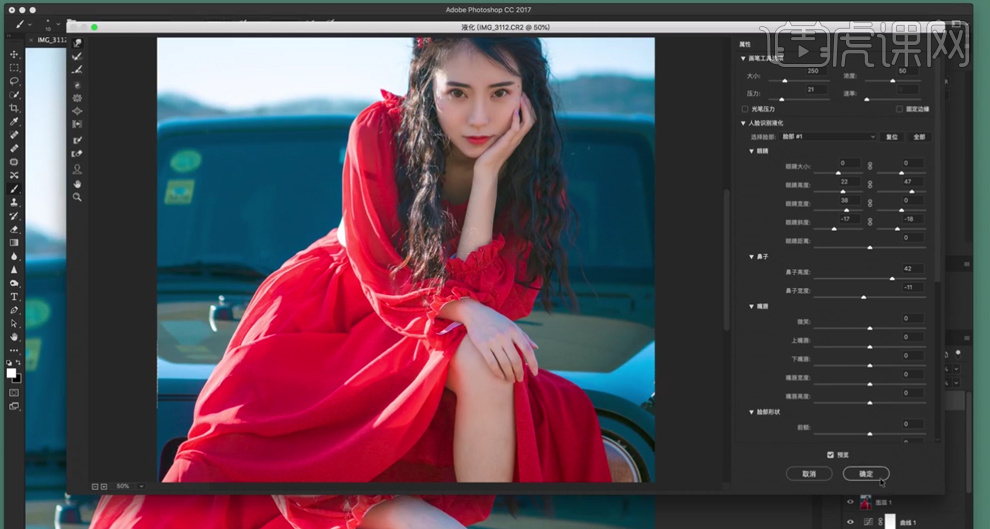Viewport: 990px width, 529px height.
Task: Click the 浓度 density slider handle
Action: pos(893,81)
